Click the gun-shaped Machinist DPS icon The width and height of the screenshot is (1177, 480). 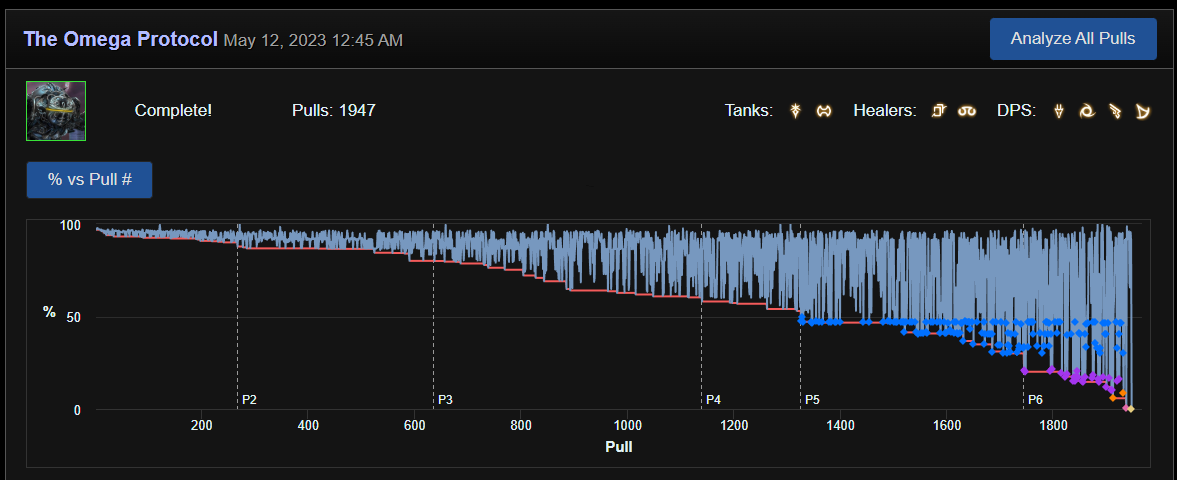pyautogui.click(x=1115, y=111)
